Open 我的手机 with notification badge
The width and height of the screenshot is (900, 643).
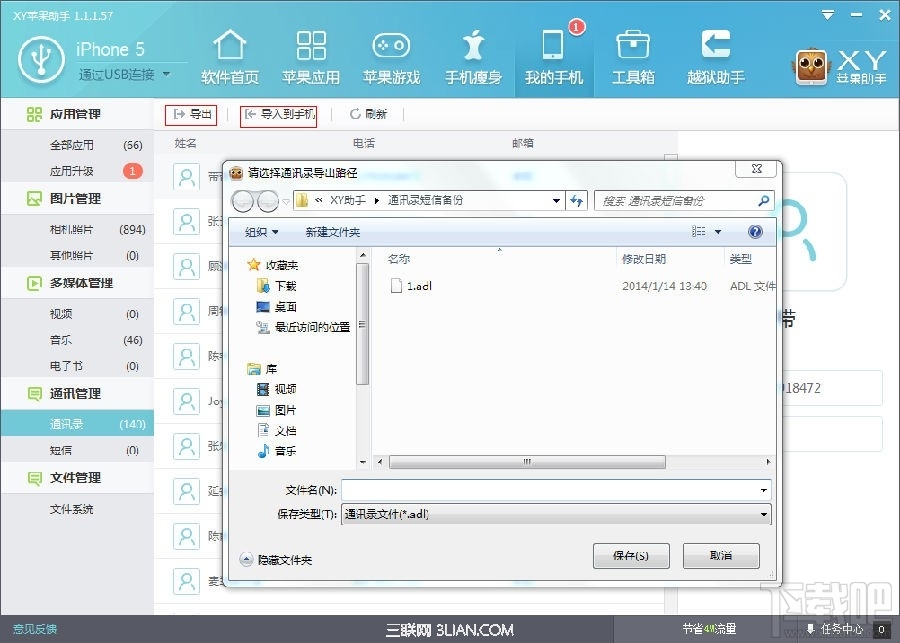pos(555,60)
